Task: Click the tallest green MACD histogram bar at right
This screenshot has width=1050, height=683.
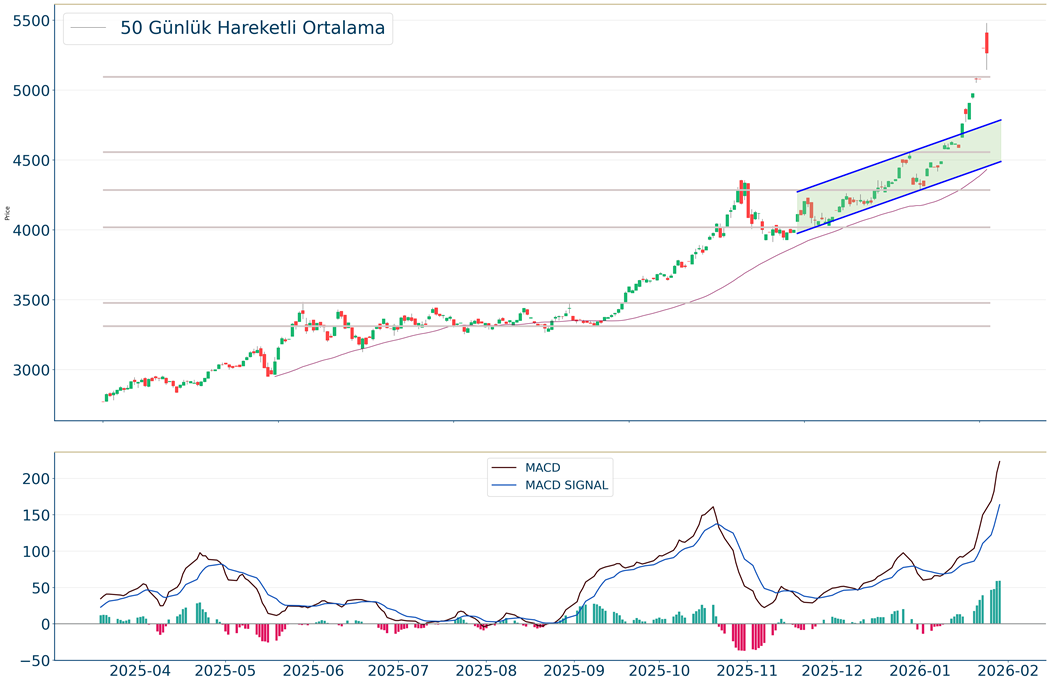Action: pos(998,602)
